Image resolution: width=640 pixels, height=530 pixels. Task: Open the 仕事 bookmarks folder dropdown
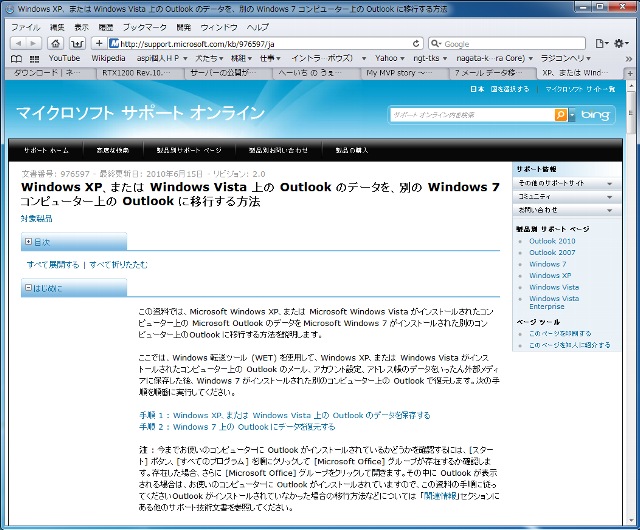pyautogui.click(x=270, y=58)
